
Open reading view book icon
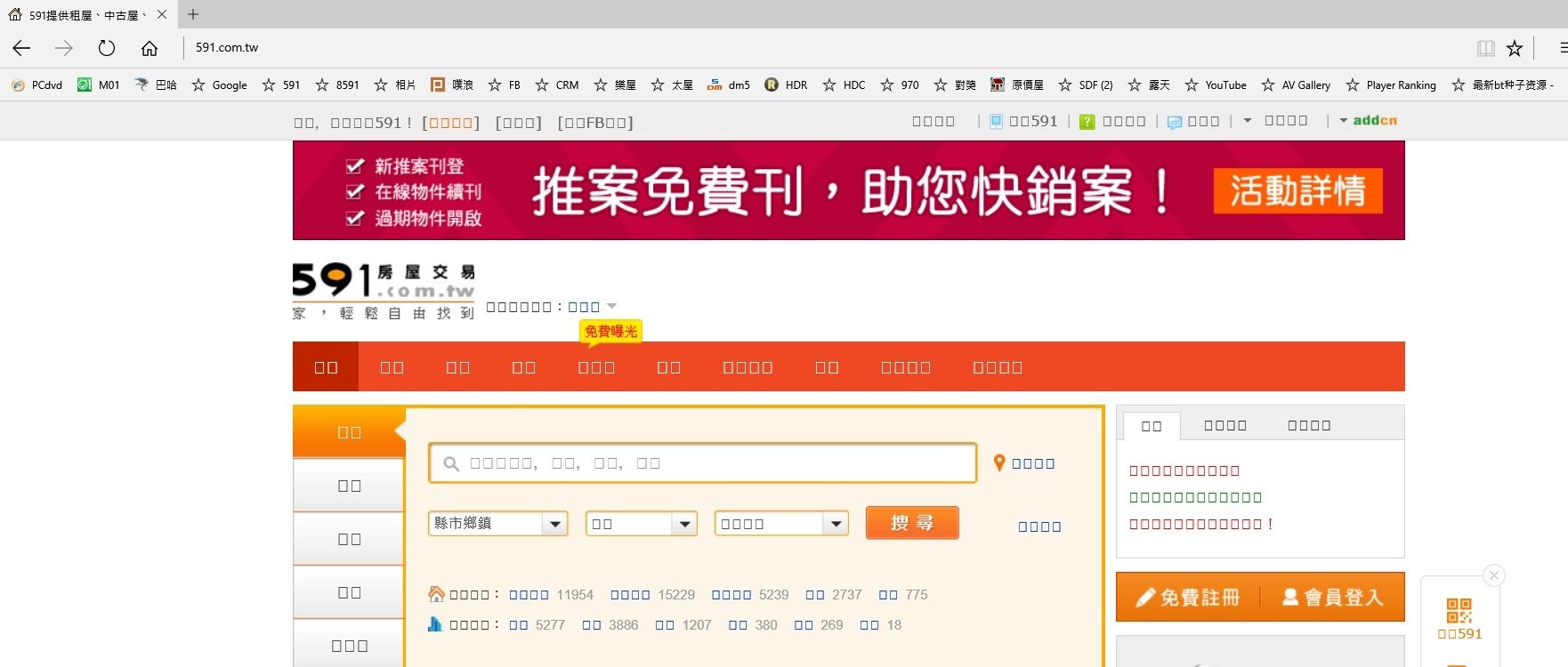(x=1485, y=48)
